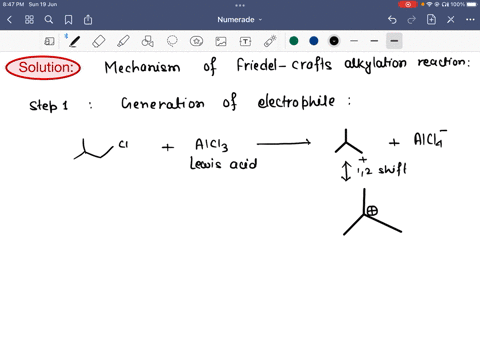Open the search magnifier

(x=49, y=20)
